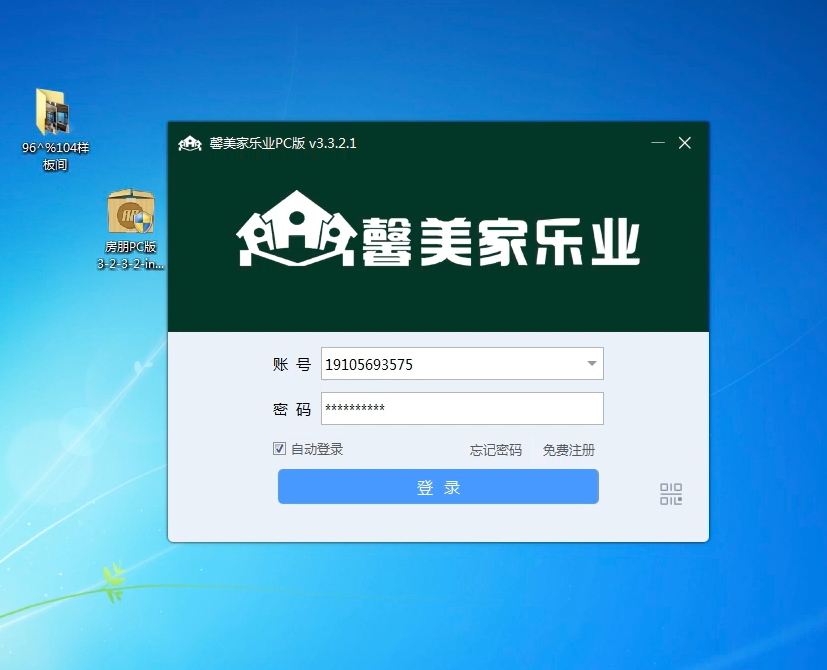
Task: Open the 免费注册 link
Action: (x=569, y=450)
